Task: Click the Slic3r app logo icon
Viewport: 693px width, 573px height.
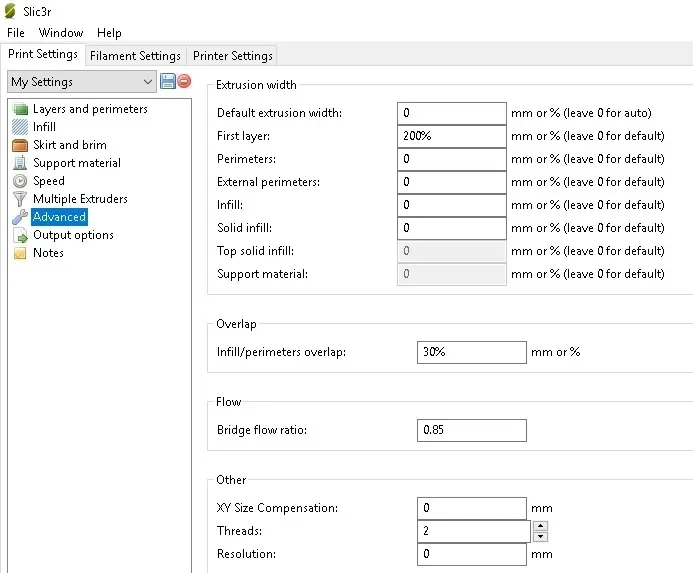Action: point(10,11)
